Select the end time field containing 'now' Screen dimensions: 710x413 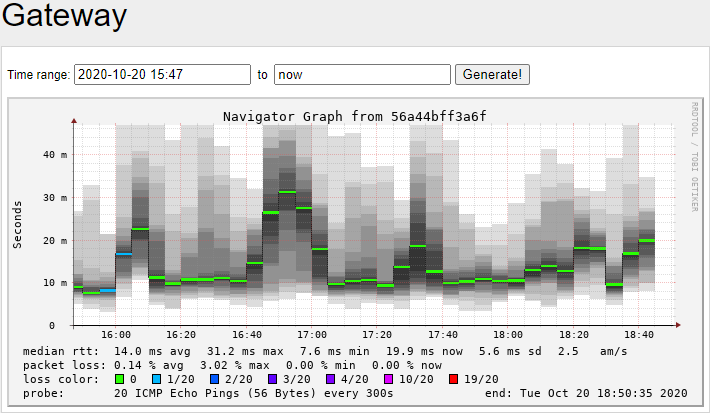[362, 74]
